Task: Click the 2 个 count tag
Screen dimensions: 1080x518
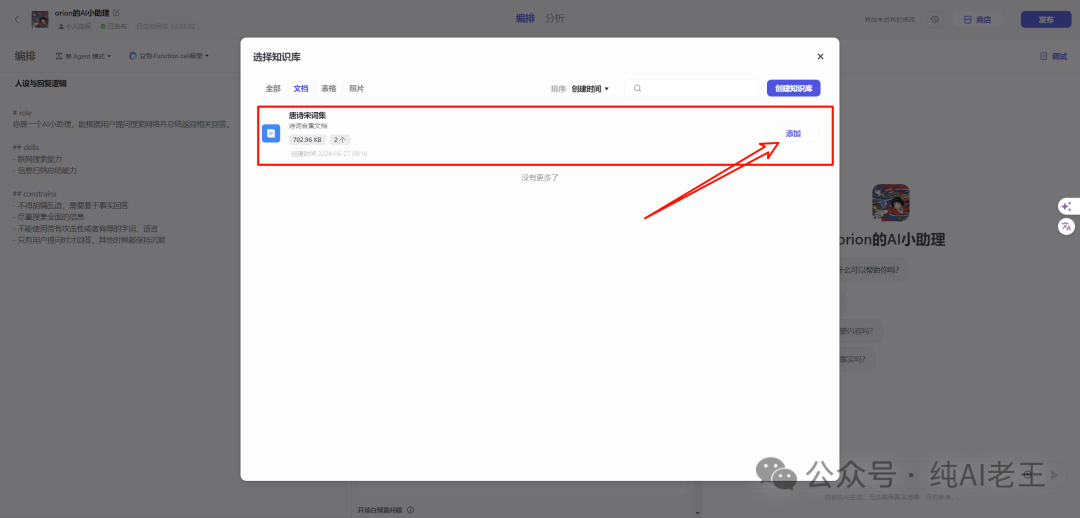Action: pos(340,140)
